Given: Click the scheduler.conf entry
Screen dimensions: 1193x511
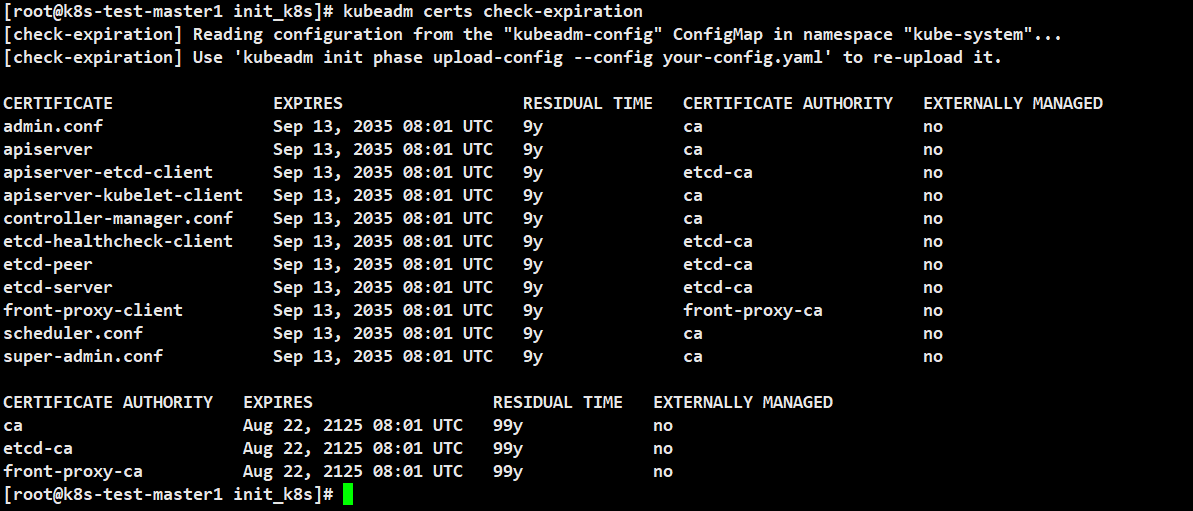Looking at the screenshot, I should click(73, 334).
